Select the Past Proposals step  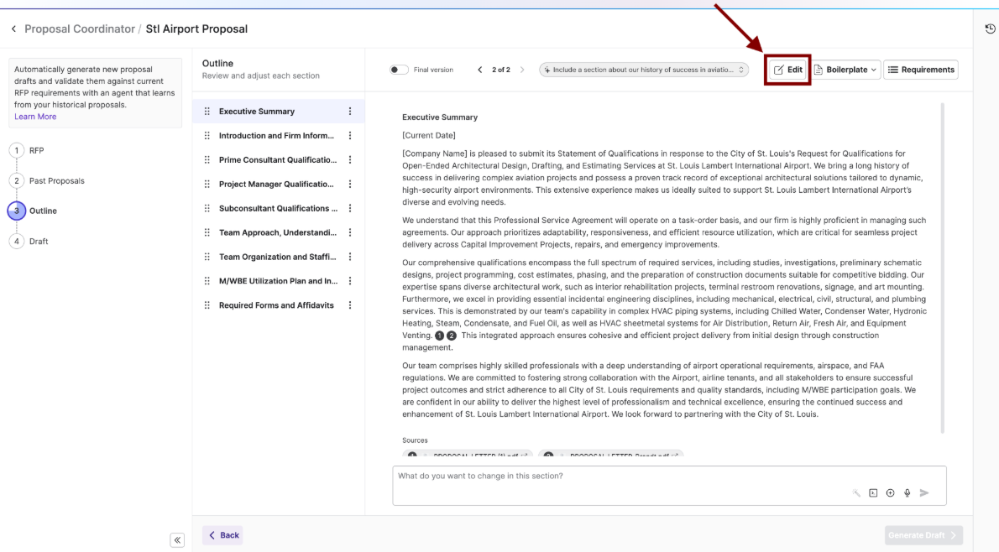coord(56,181)
